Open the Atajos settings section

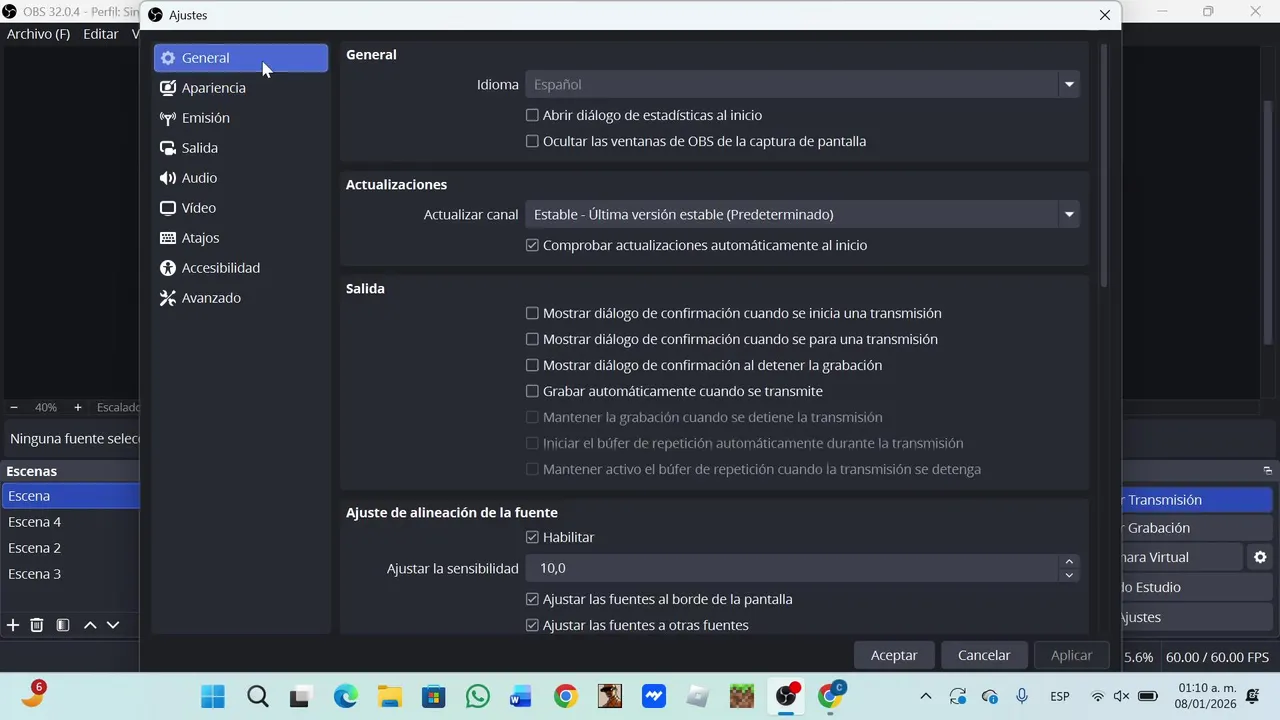241,238
